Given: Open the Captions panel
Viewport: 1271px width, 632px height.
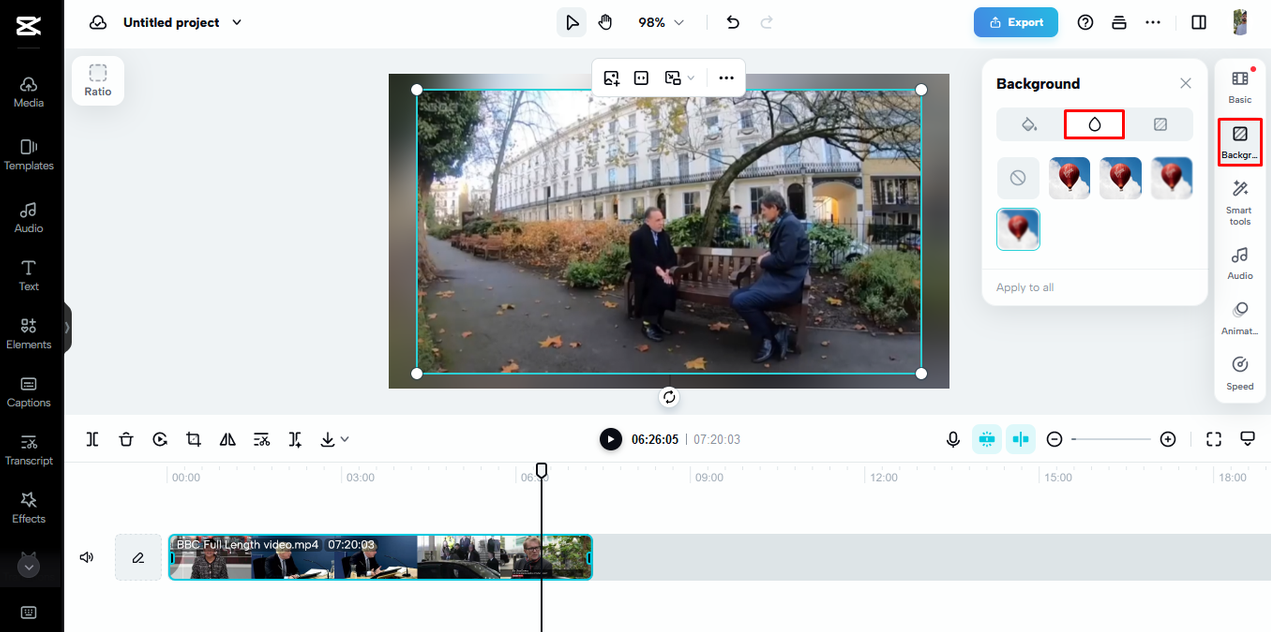Looking at the screenshot, I should coord(29,392).
